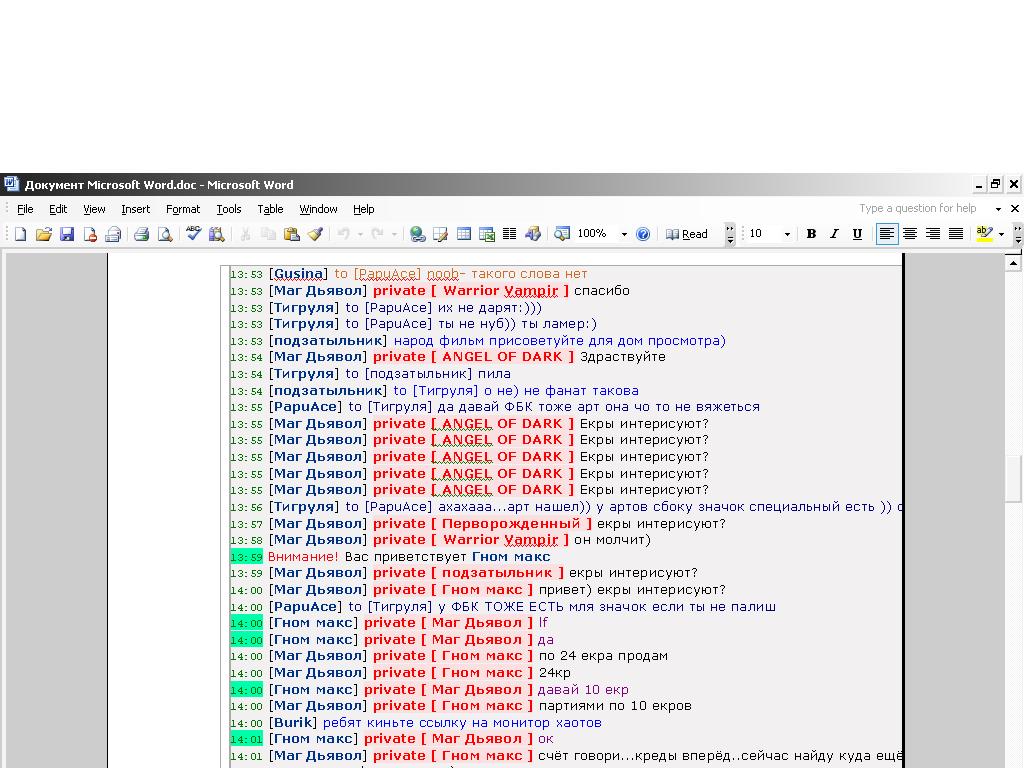Run Spelling and Grammar check (ABC icon)
The height and width of the screenshot is (768, 1024).
pos(193,233)
